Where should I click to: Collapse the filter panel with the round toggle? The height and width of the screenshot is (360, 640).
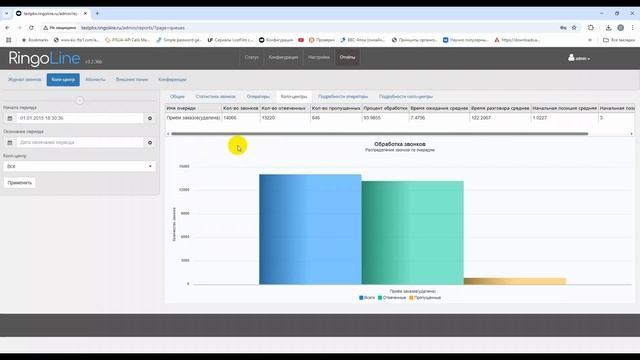coord(80,100)
